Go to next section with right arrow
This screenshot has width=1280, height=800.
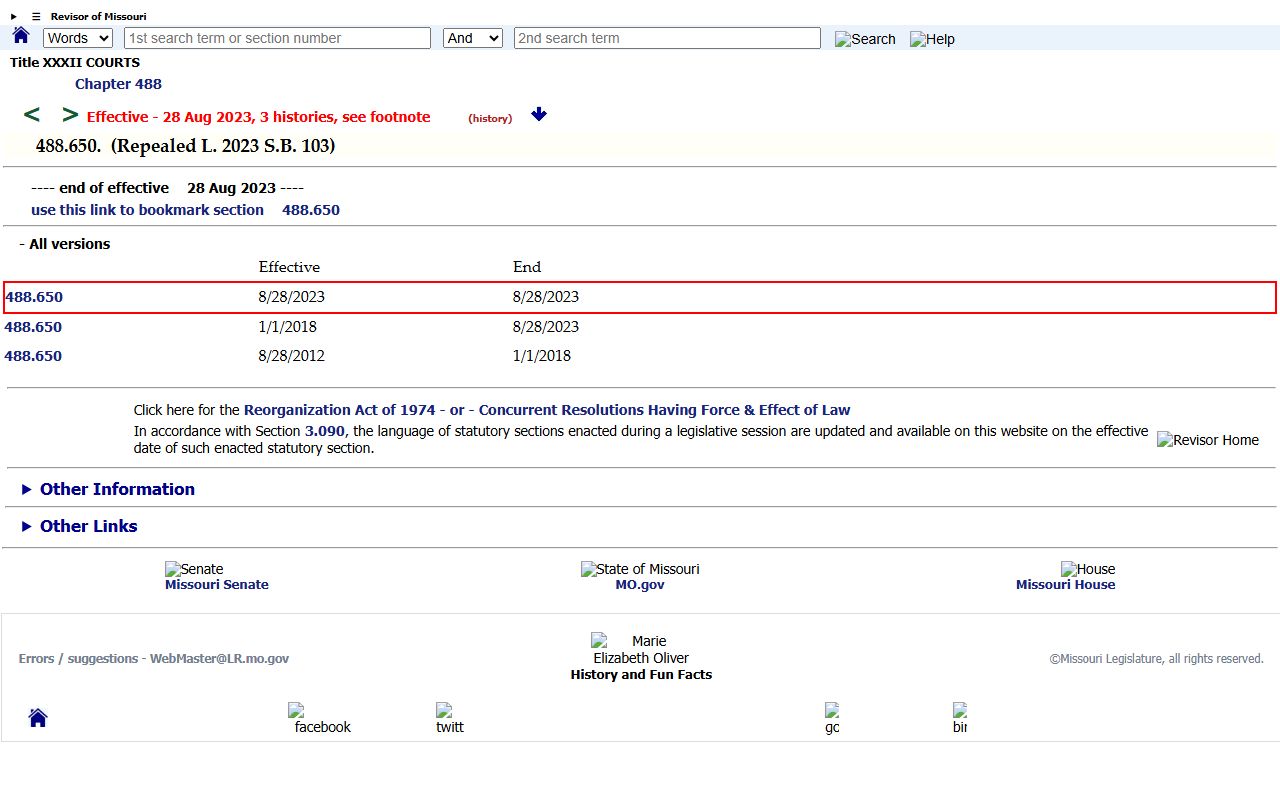coord(70,115)
